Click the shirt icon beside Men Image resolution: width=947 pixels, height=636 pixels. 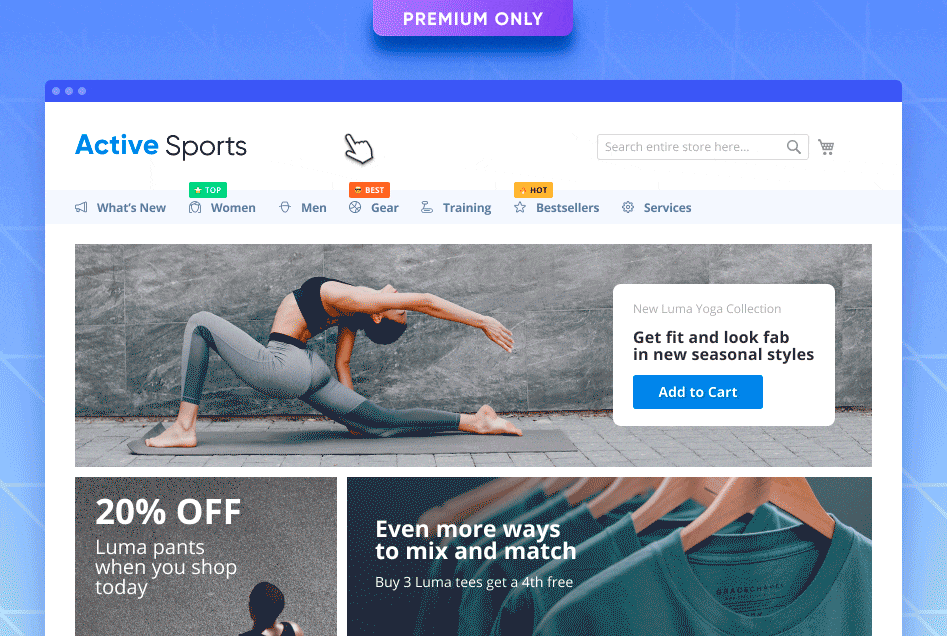284,207
